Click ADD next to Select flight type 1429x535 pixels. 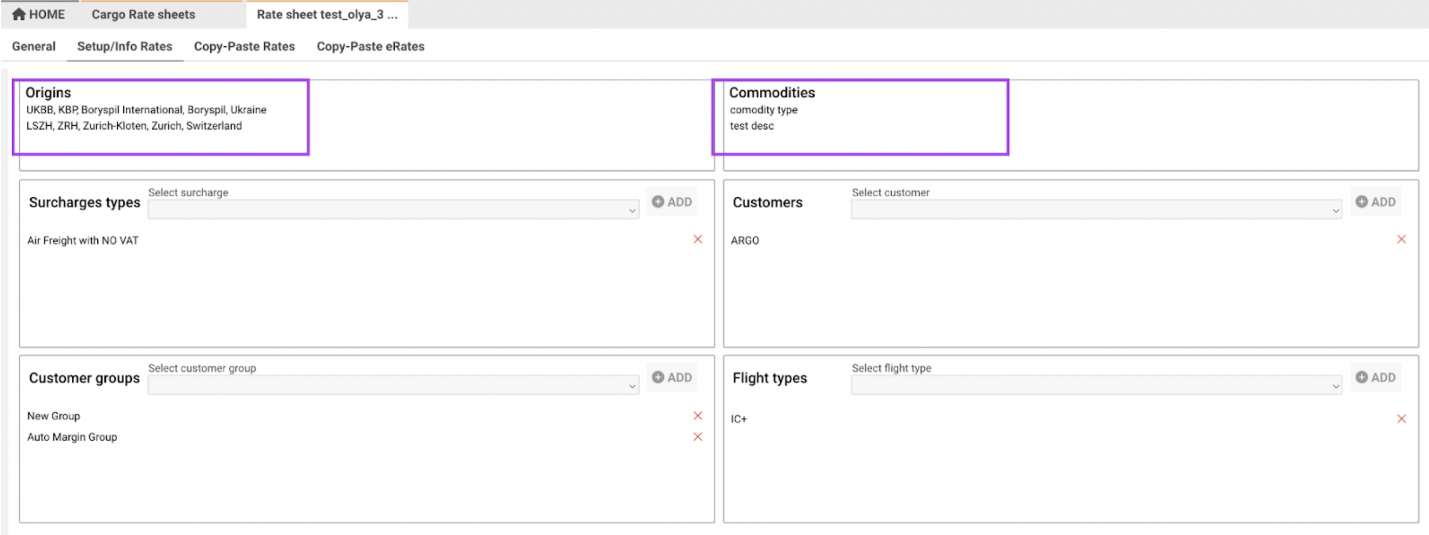point(1375,378)
